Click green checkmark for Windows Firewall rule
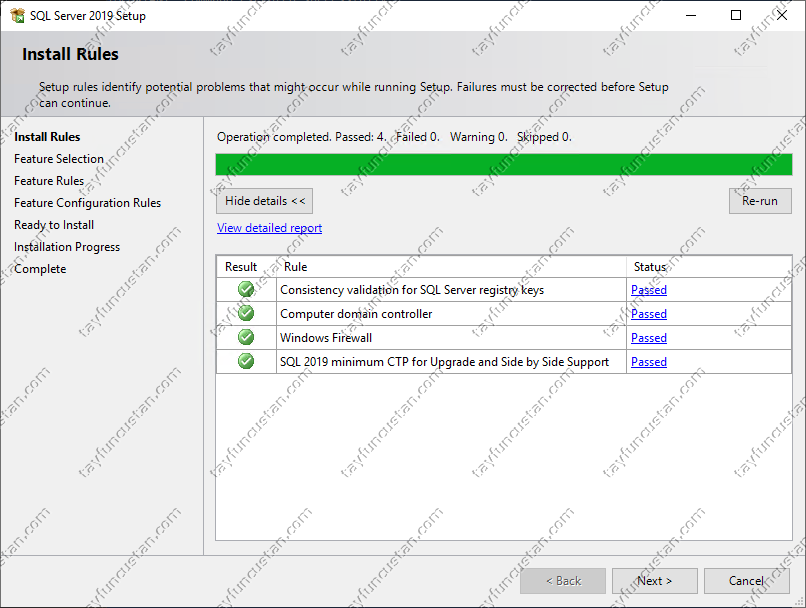Image resolution: width=806 pixels, height=608 pixels. pos(246,338)
